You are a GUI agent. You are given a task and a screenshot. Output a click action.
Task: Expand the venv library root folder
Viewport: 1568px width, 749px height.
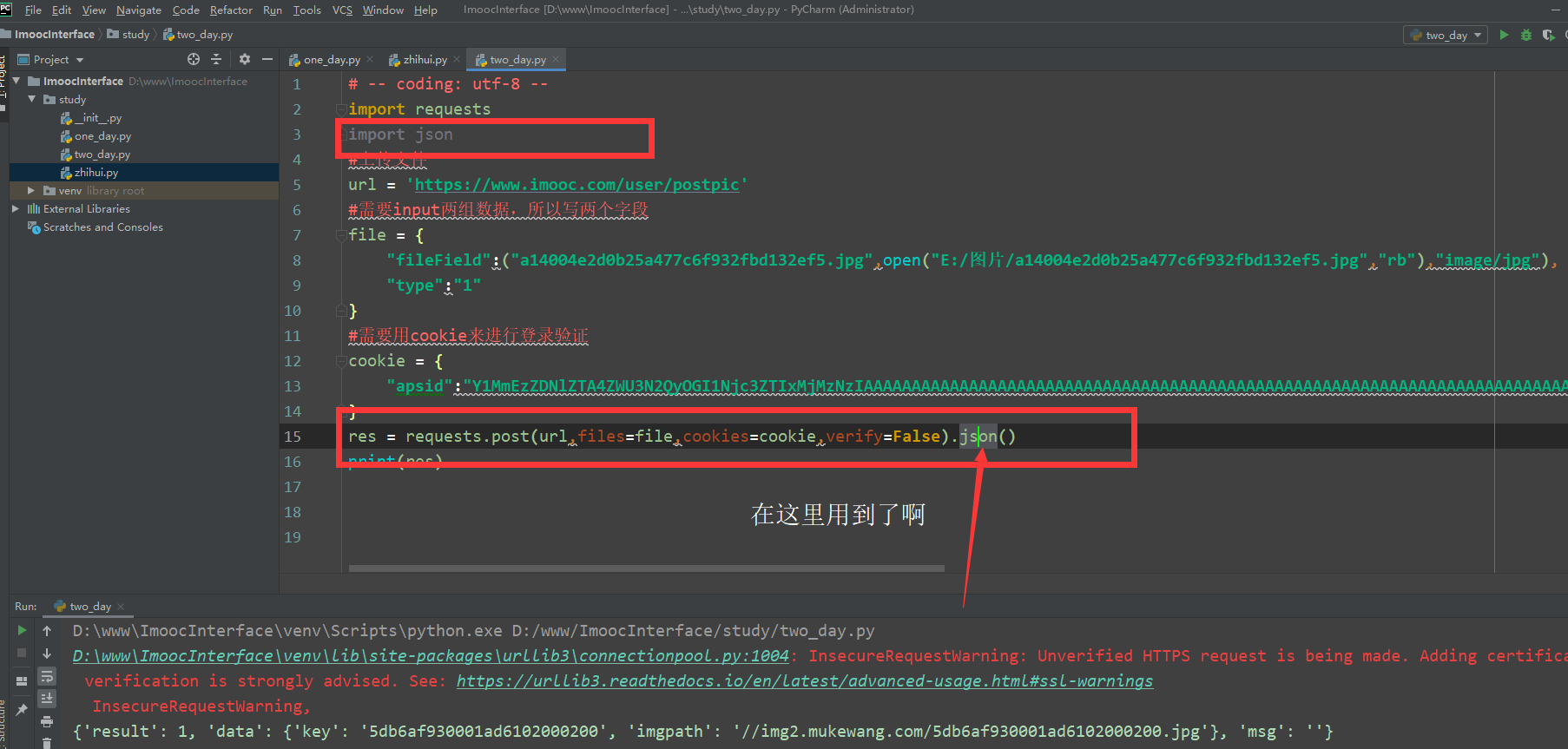coord(31,190)
